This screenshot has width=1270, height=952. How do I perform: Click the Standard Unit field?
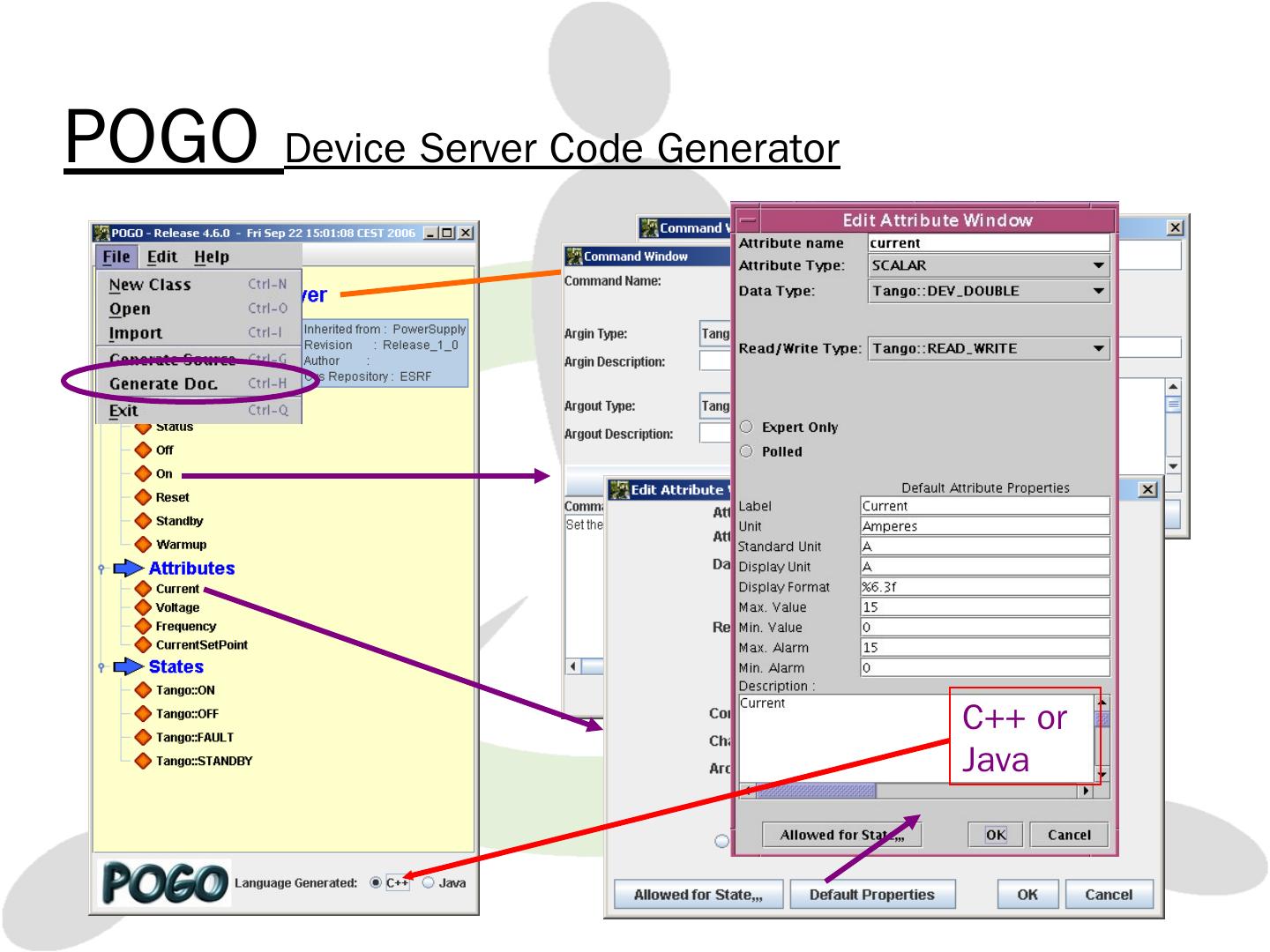[x=985, y=547]
